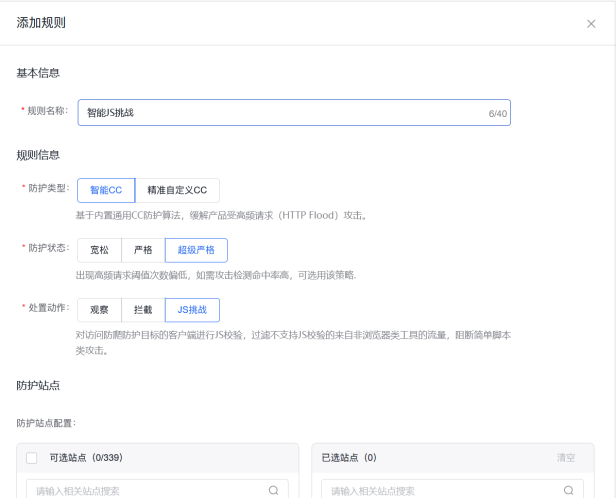Click the 已选站点 search input
The width and height of the screenshot is (616, 498).
click(x=452, y=490)
